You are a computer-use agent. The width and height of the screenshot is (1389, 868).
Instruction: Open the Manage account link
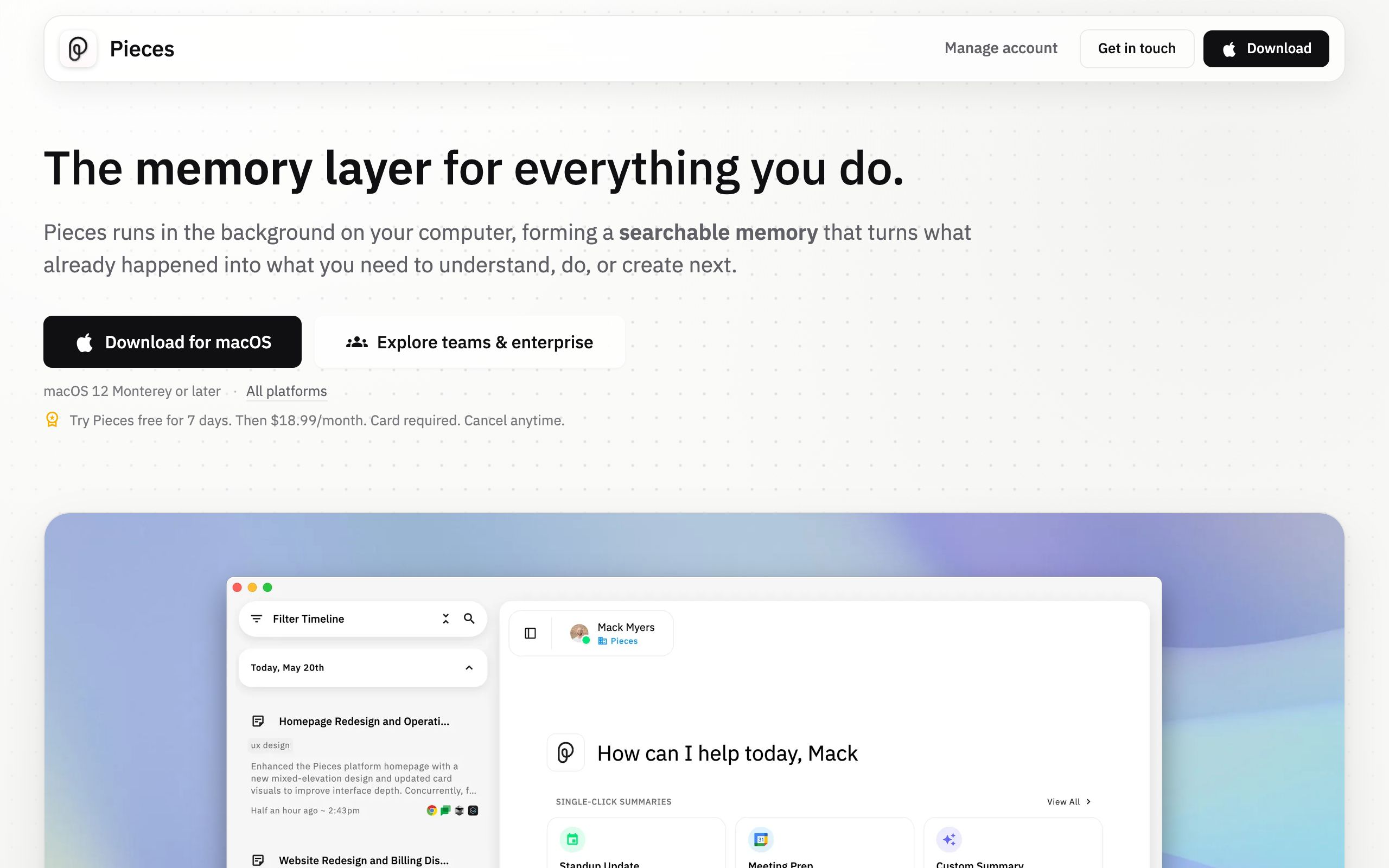(1001, 48)
